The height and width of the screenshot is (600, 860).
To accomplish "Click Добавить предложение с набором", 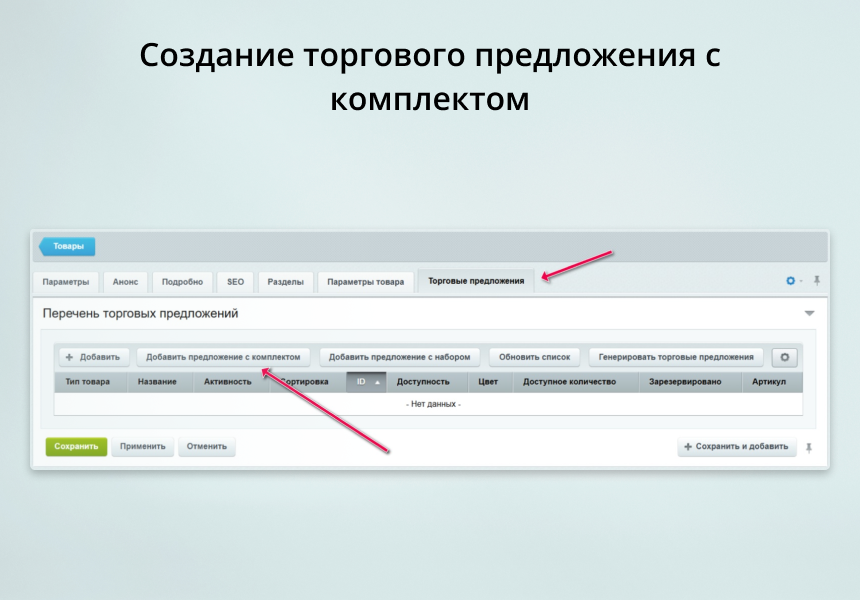I will click(x=399, y=357).
